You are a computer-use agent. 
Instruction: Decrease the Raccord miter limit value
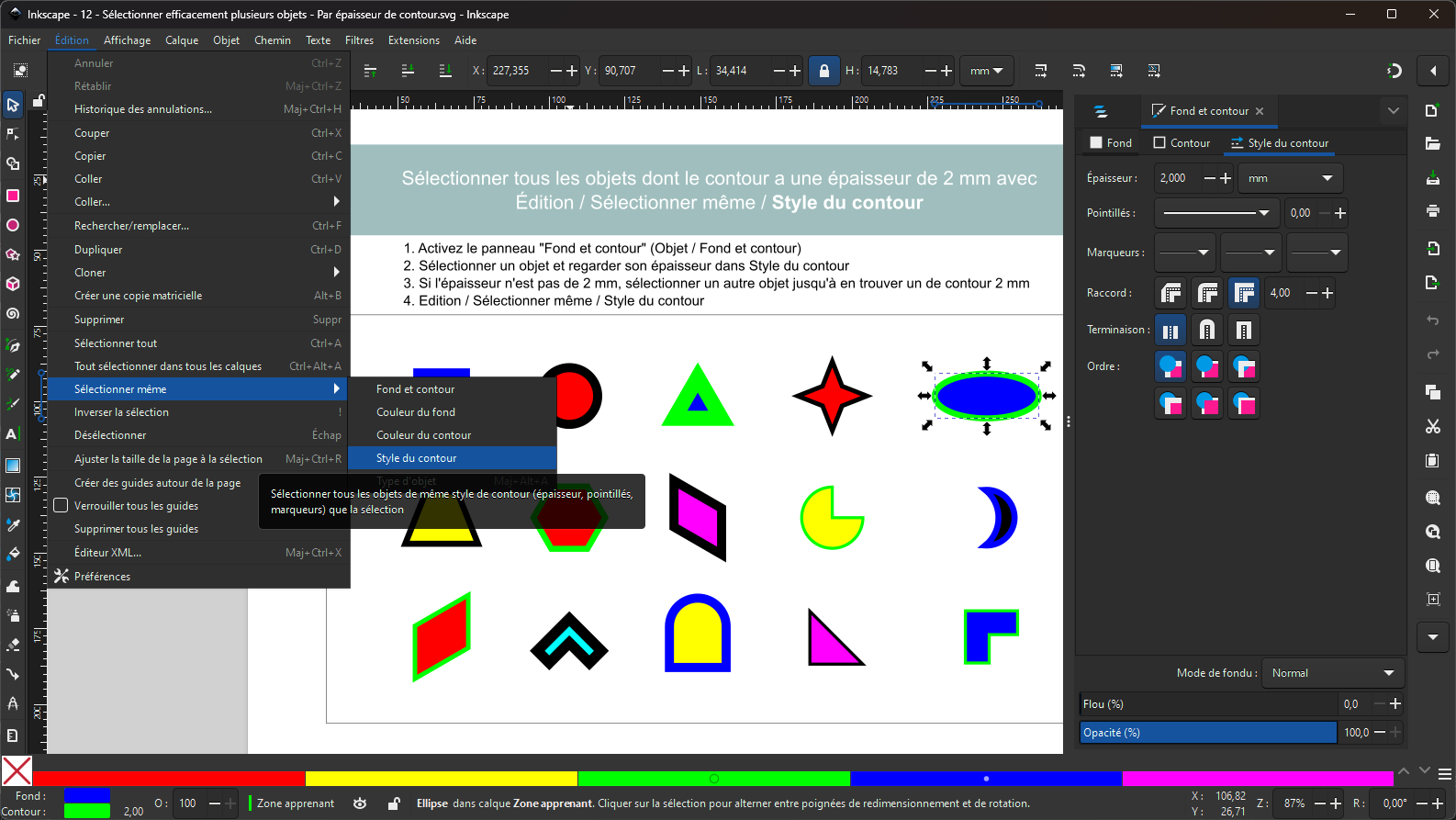click(x=1311, y=293)
